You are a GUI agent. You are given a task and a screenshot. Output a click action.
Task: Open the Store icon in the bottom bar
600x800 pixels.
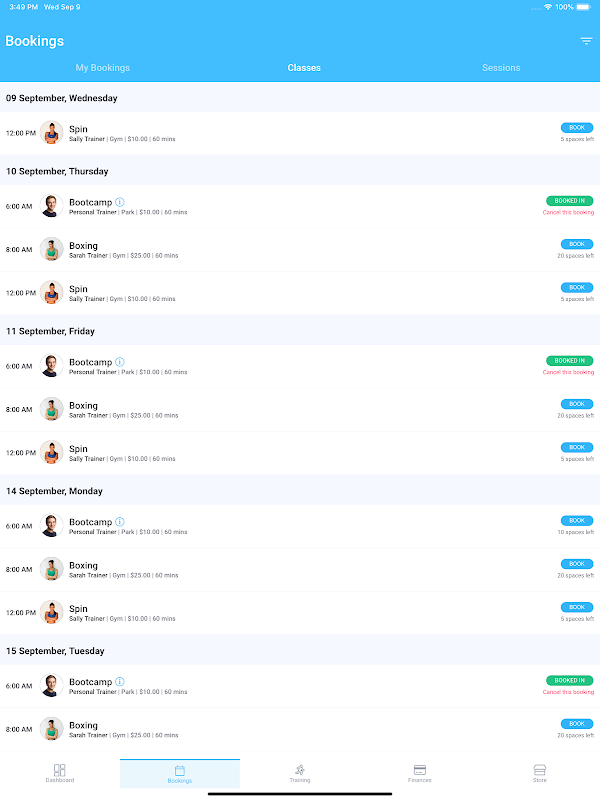(x=540, y=770)
